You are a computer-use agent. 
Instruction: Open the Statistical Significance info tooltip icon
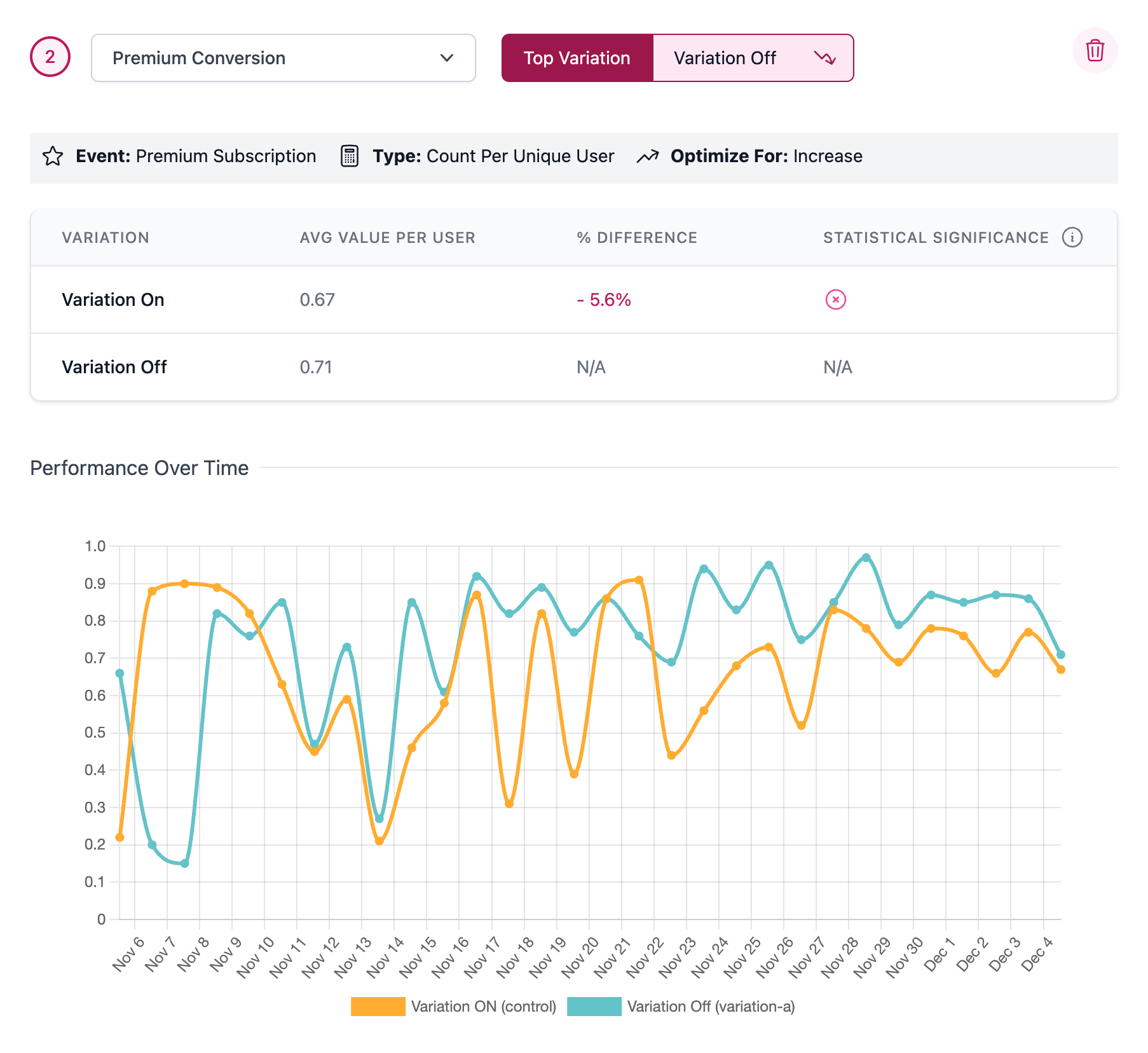pos(1073,237)
